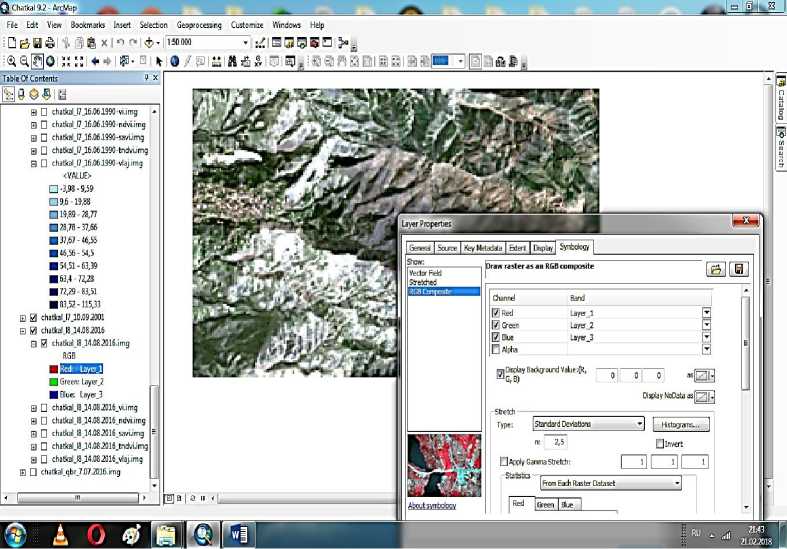
Task: Click the Zoom In magnifier tool
Action: (x=10, y=61)
